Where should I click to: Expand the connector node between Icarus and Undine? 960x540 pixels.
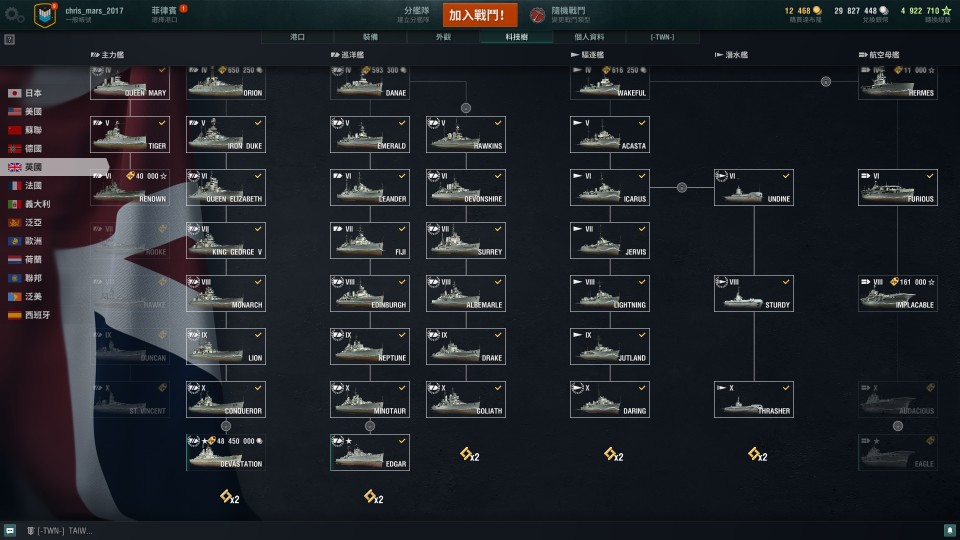(682, 187)
